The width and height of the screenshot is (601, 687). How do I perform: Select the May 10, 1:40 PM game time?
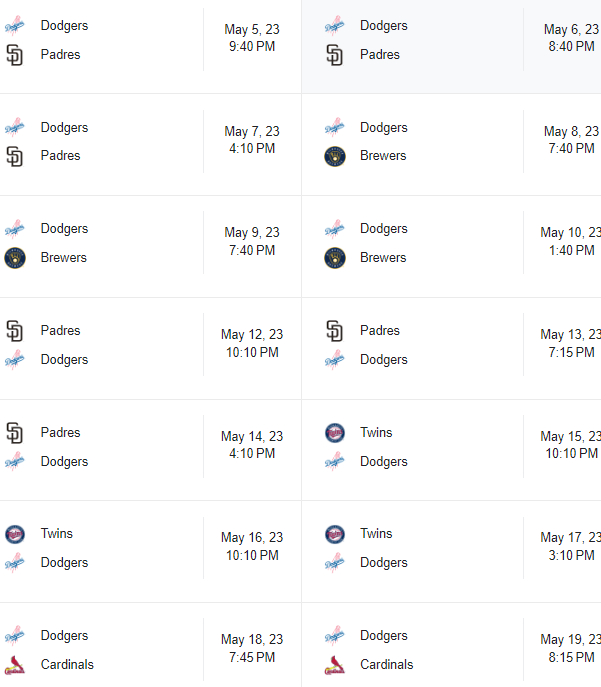(x=571, y=242)
